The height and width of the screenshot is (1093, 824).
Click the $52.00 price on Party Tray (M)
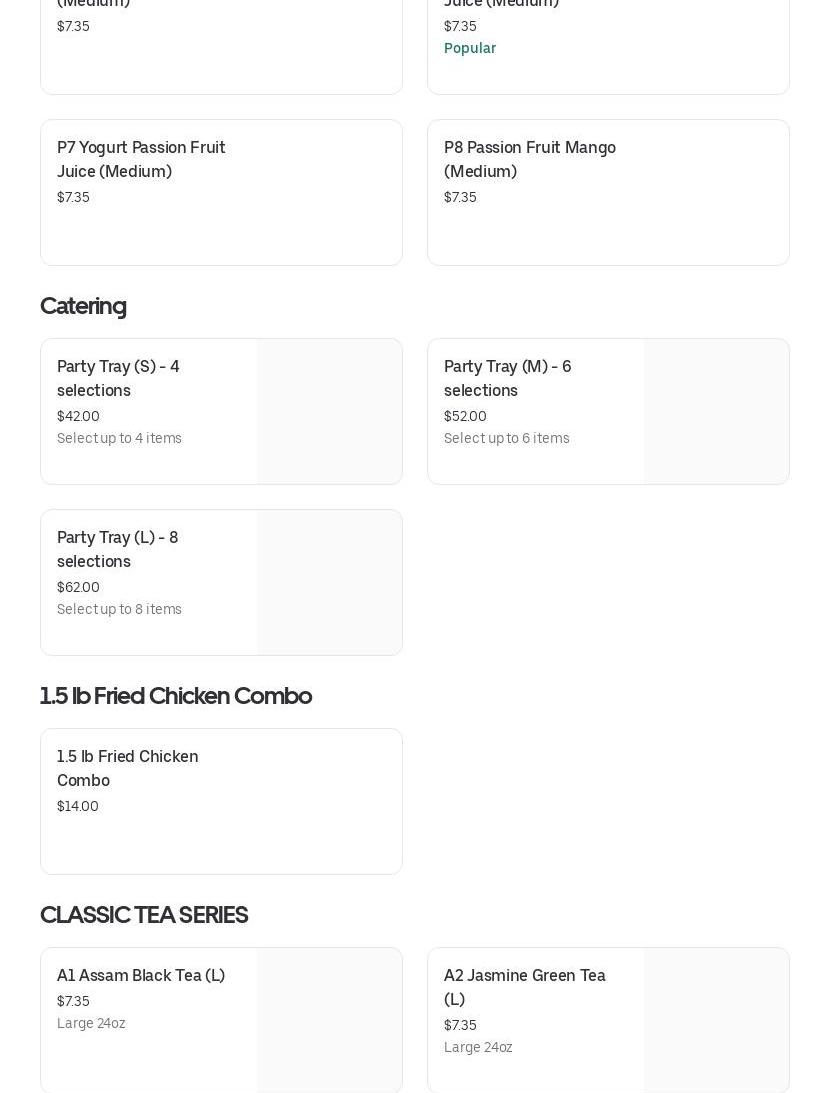[465, 416]
